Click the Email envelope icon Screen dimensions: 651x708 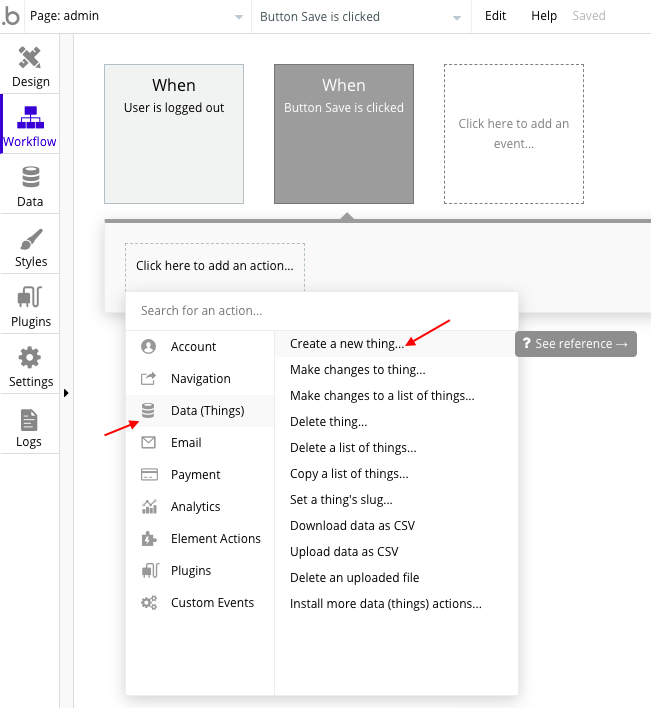tap(149, 442)
